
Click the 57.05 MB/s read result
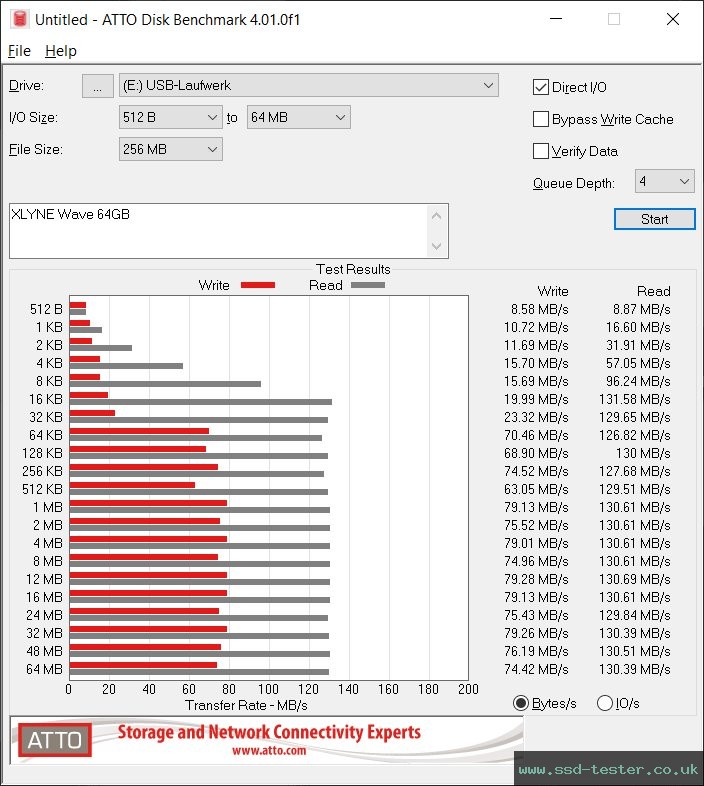(638, 363)
